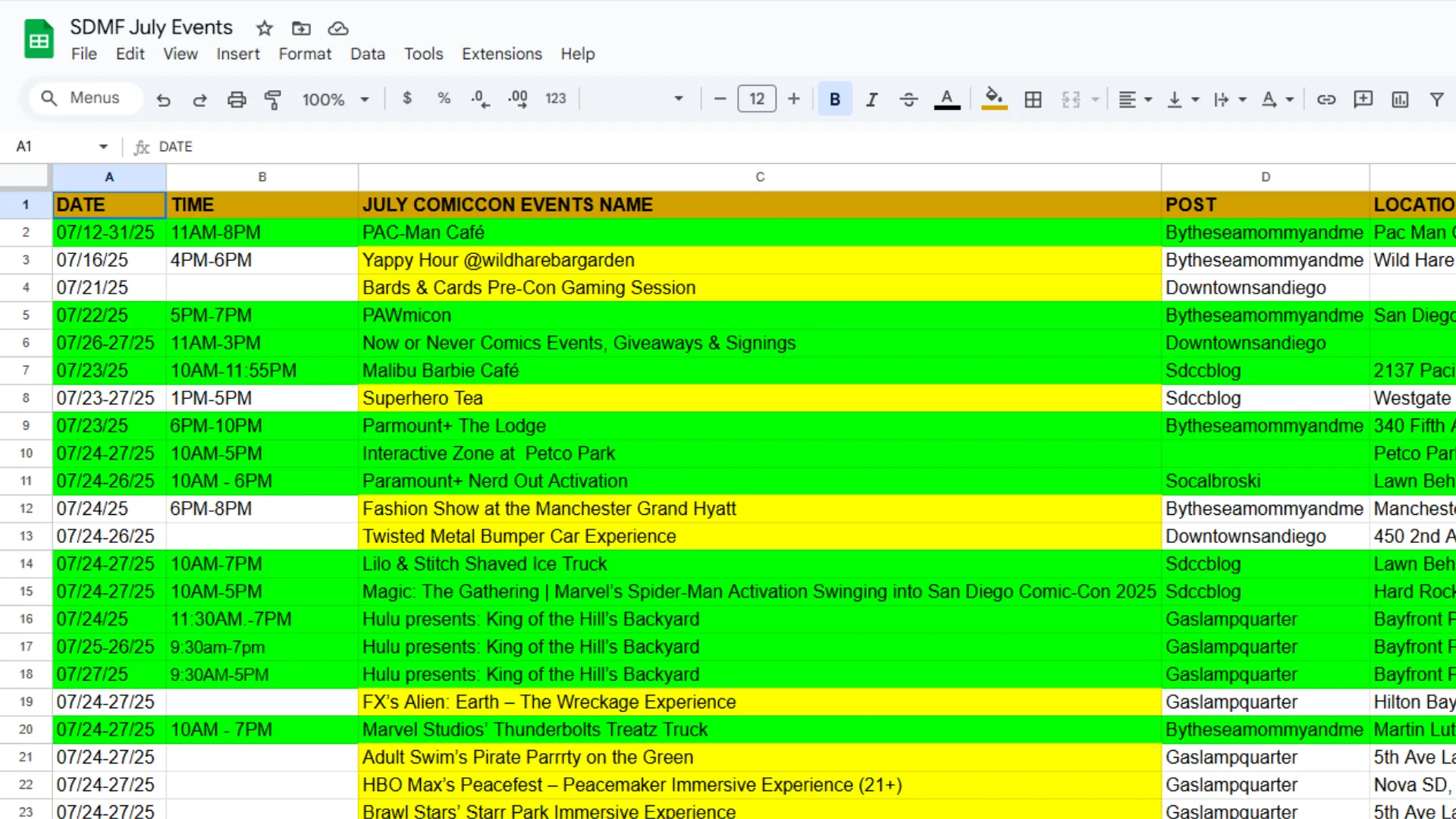Click the undo arrow
The image size is (1456, 819).
pyautogui.click(x=163, y=99)
